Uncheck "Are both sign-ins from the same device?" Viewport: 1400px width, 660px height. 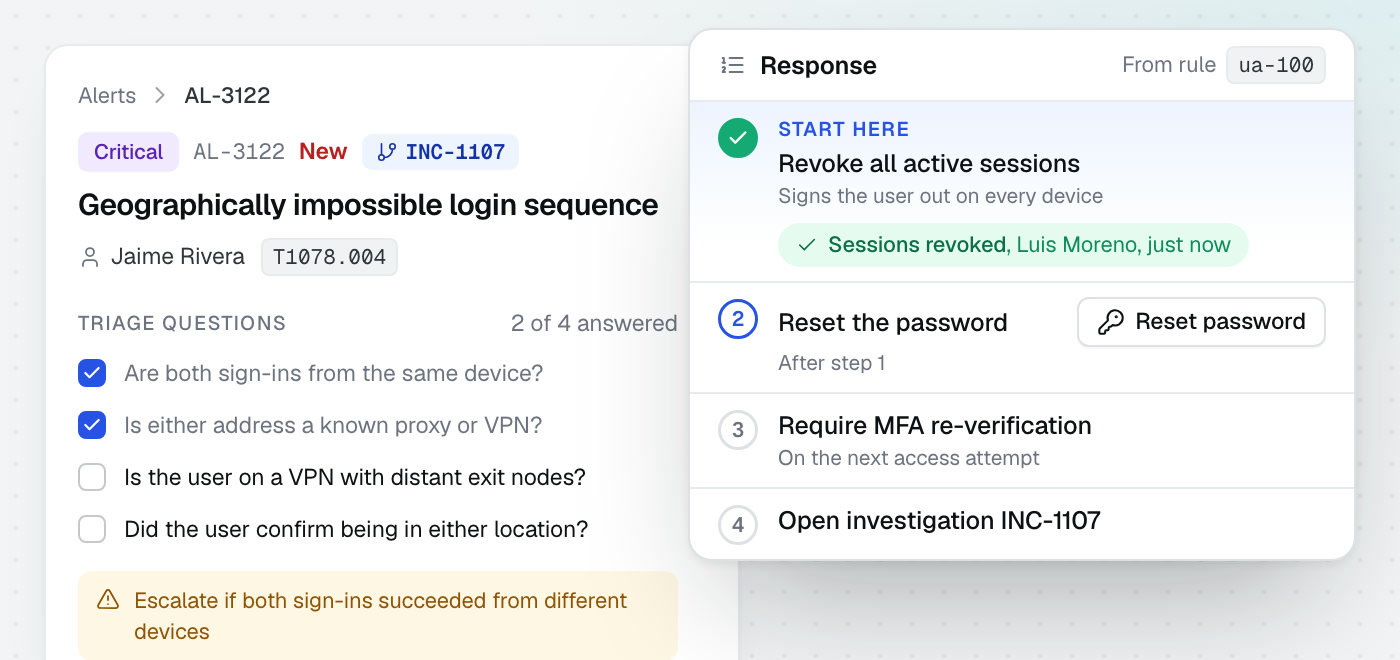92,374
